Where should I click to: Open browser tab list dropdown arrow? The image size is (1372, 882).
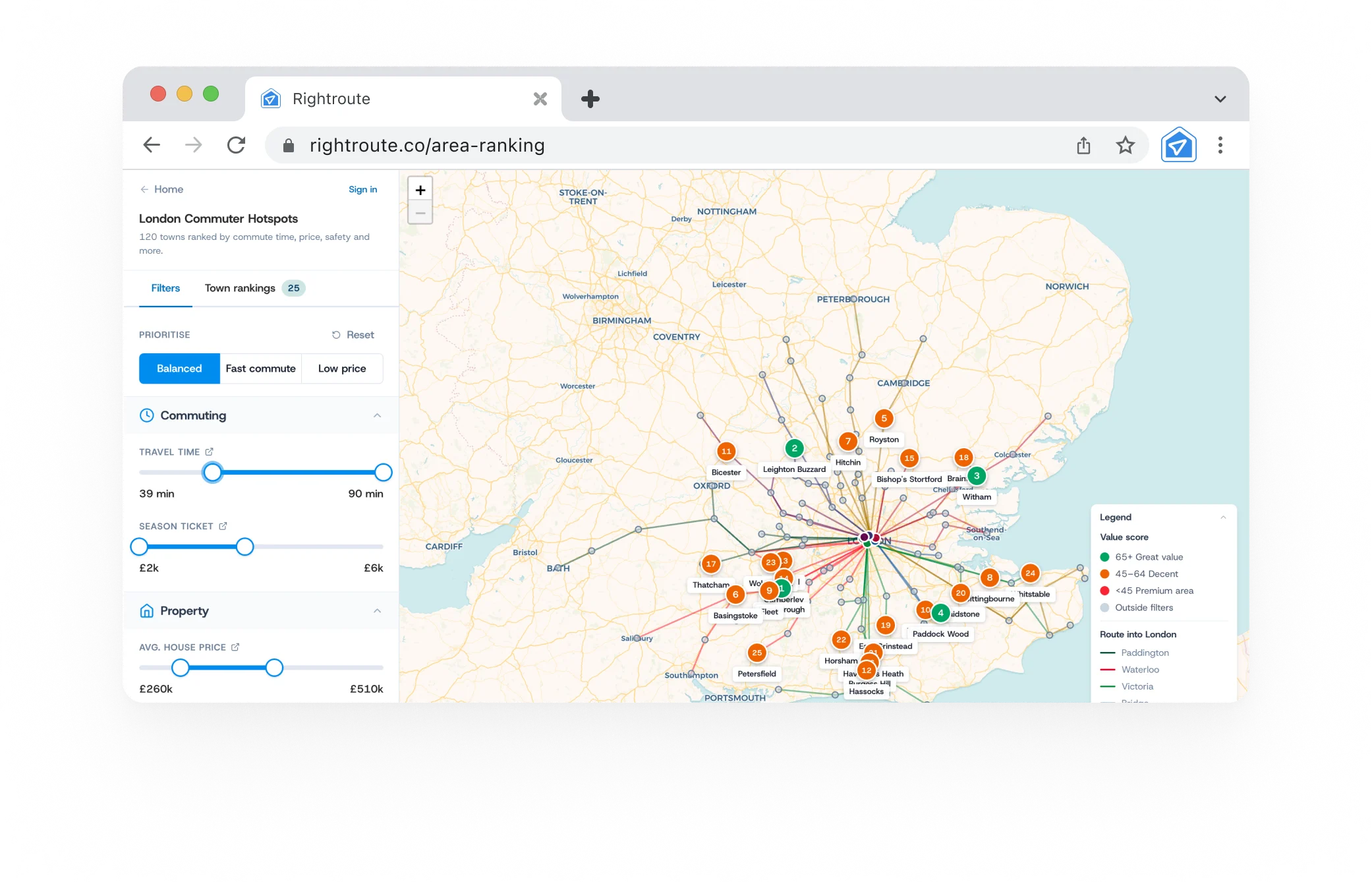tap(1220, 99)
